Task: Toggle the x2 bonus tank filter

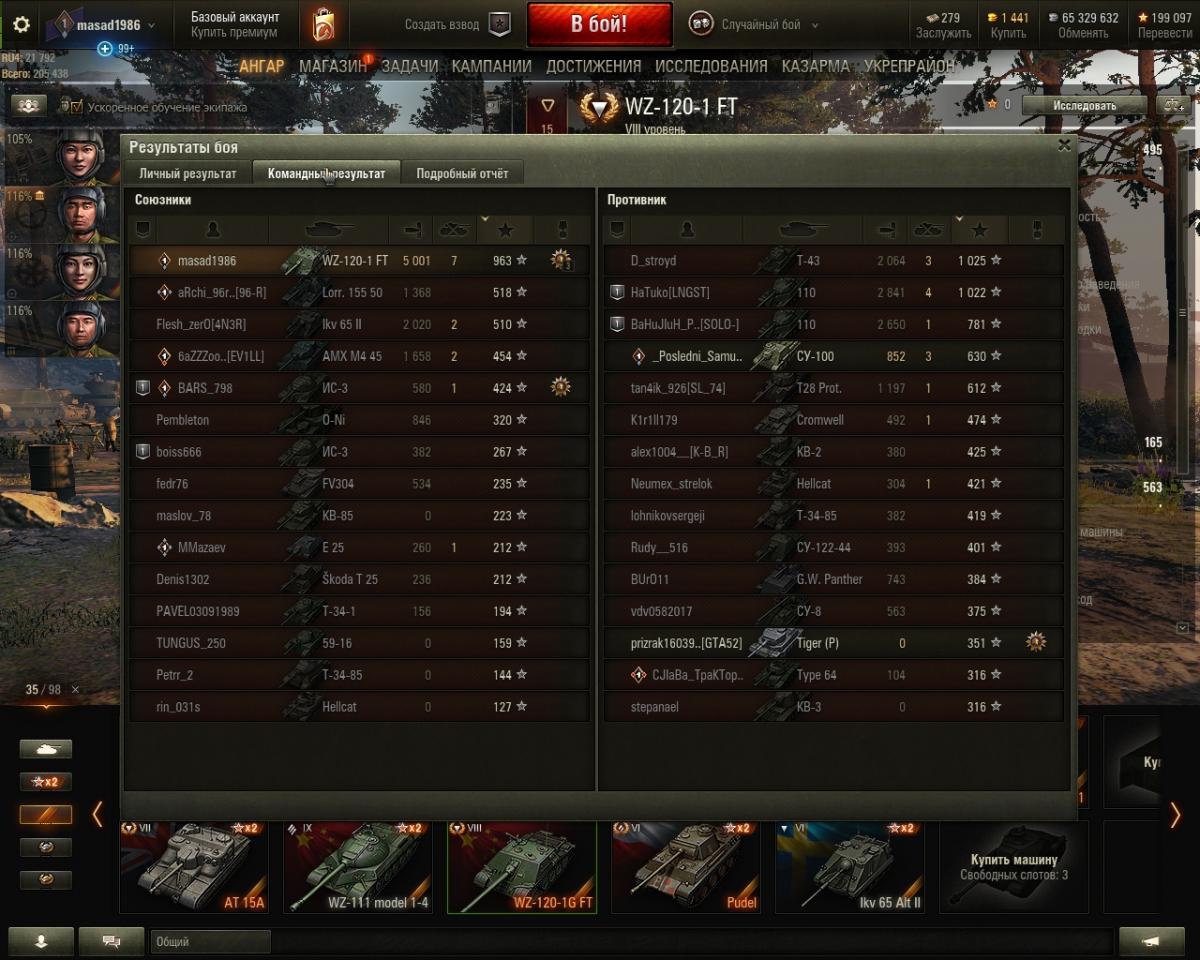Action: tap(46, 782)
